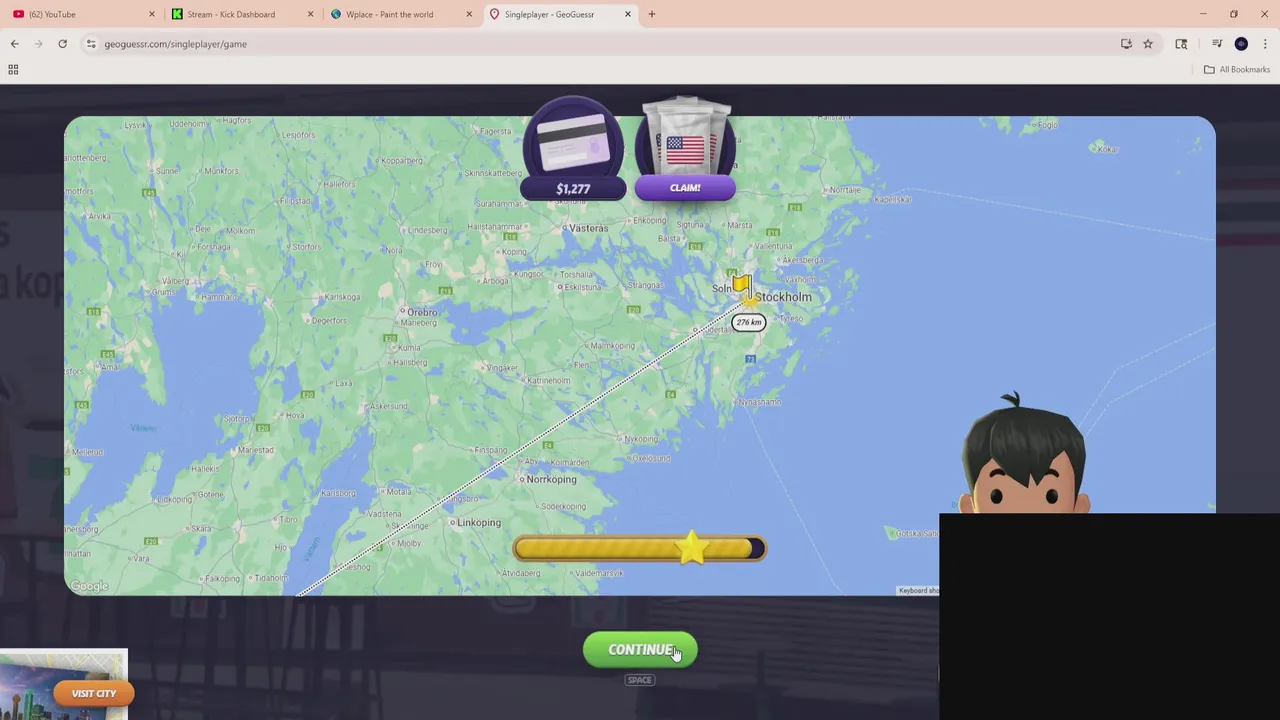Click Linköping label on map
1280x720 pixels.
coord(479,522)
